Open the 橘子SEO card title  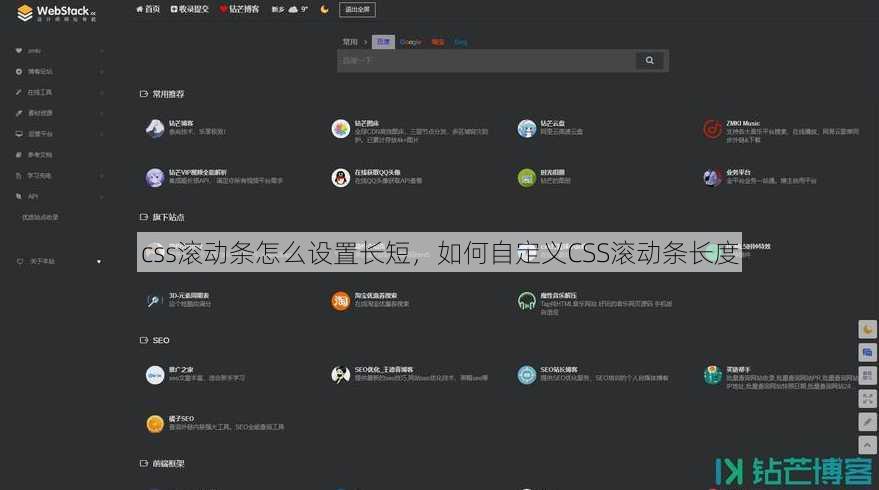pos(181,419)
